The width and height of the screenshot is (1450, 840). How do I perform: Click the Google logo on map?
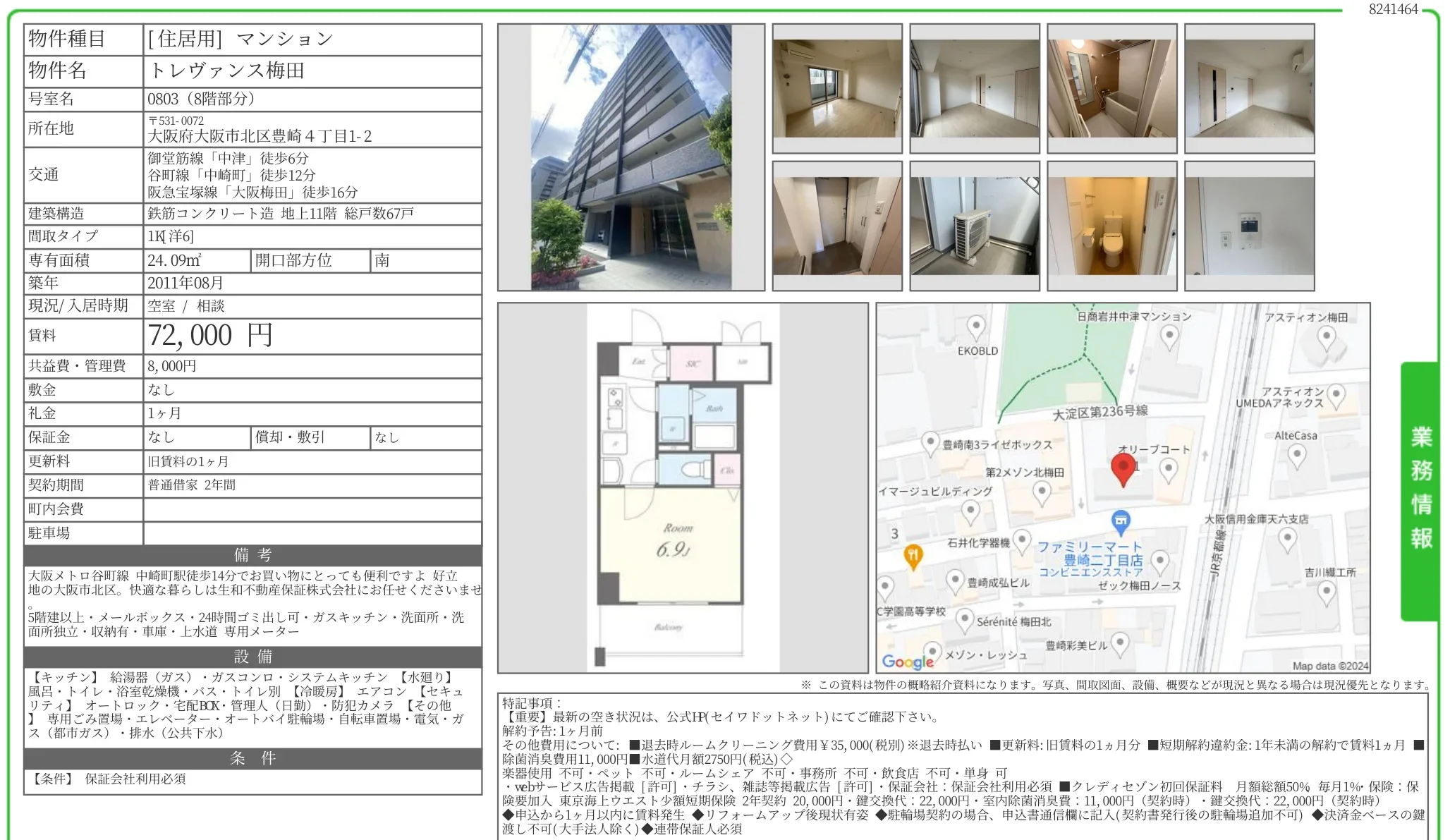tap(908, 662)
